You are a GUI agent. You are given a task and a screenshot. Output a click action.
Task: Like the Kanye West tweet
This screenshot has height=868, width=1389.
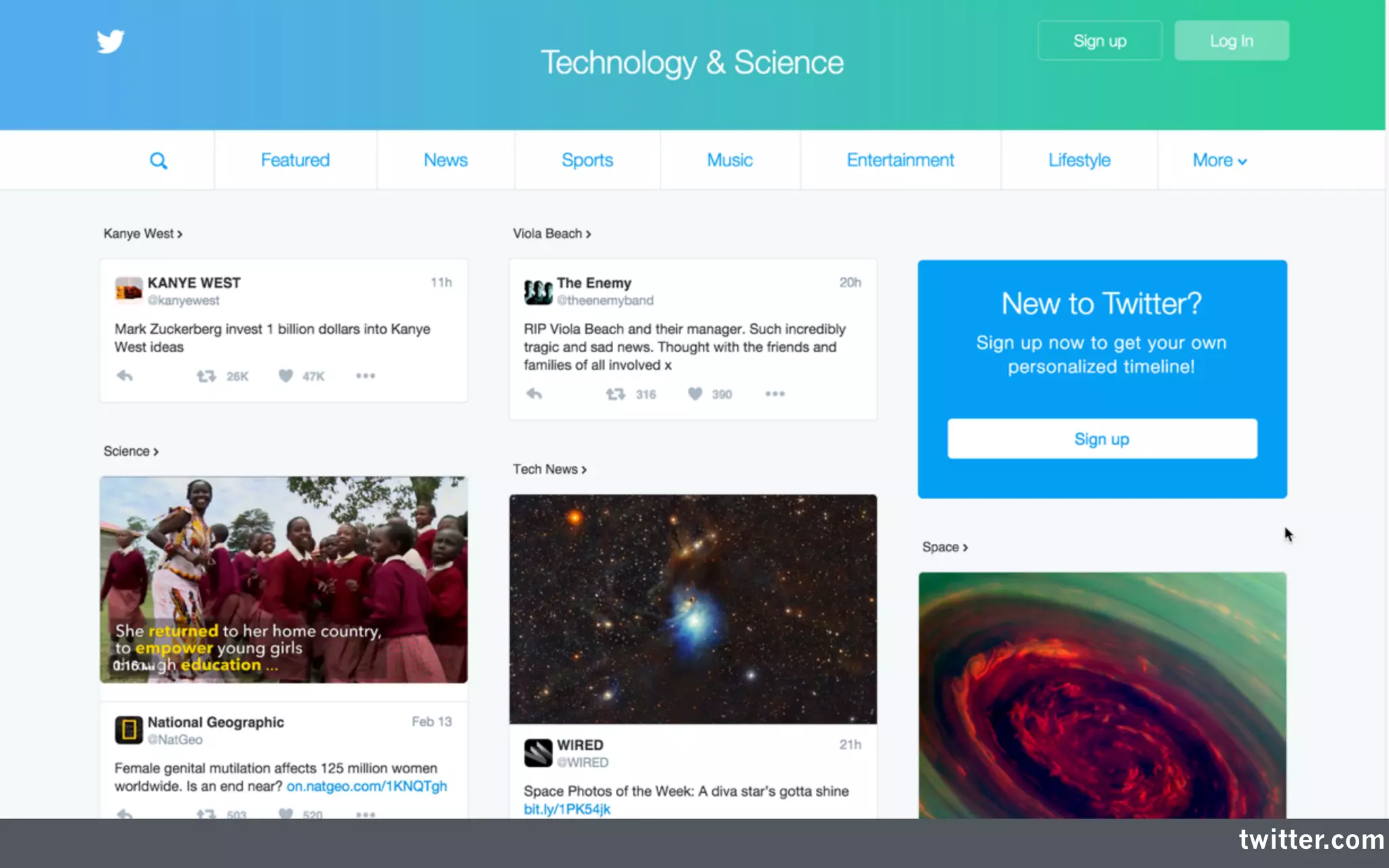tap(286, 376)
